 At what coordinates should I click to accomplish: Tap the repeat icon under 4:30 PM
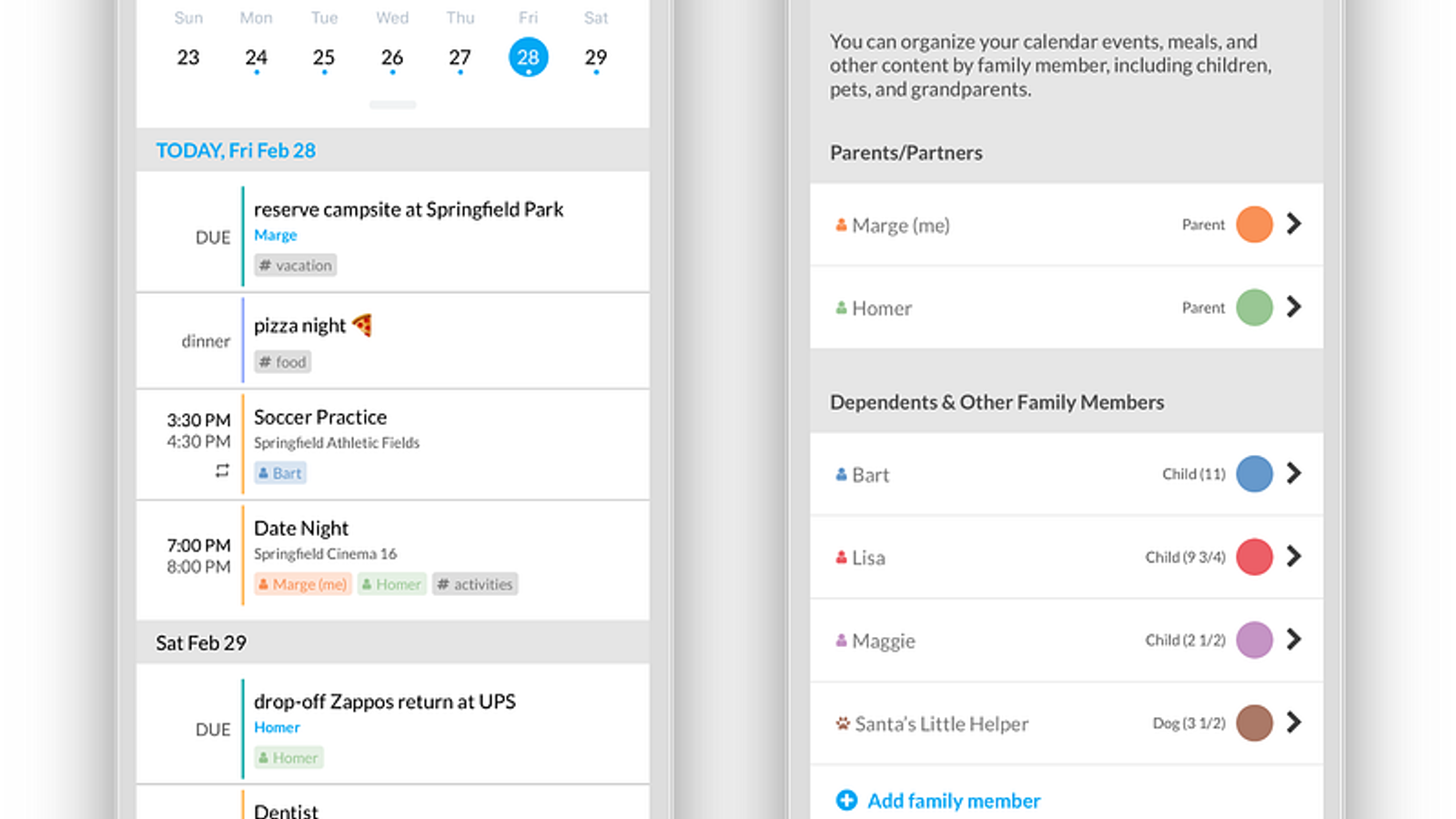point(222,470)
